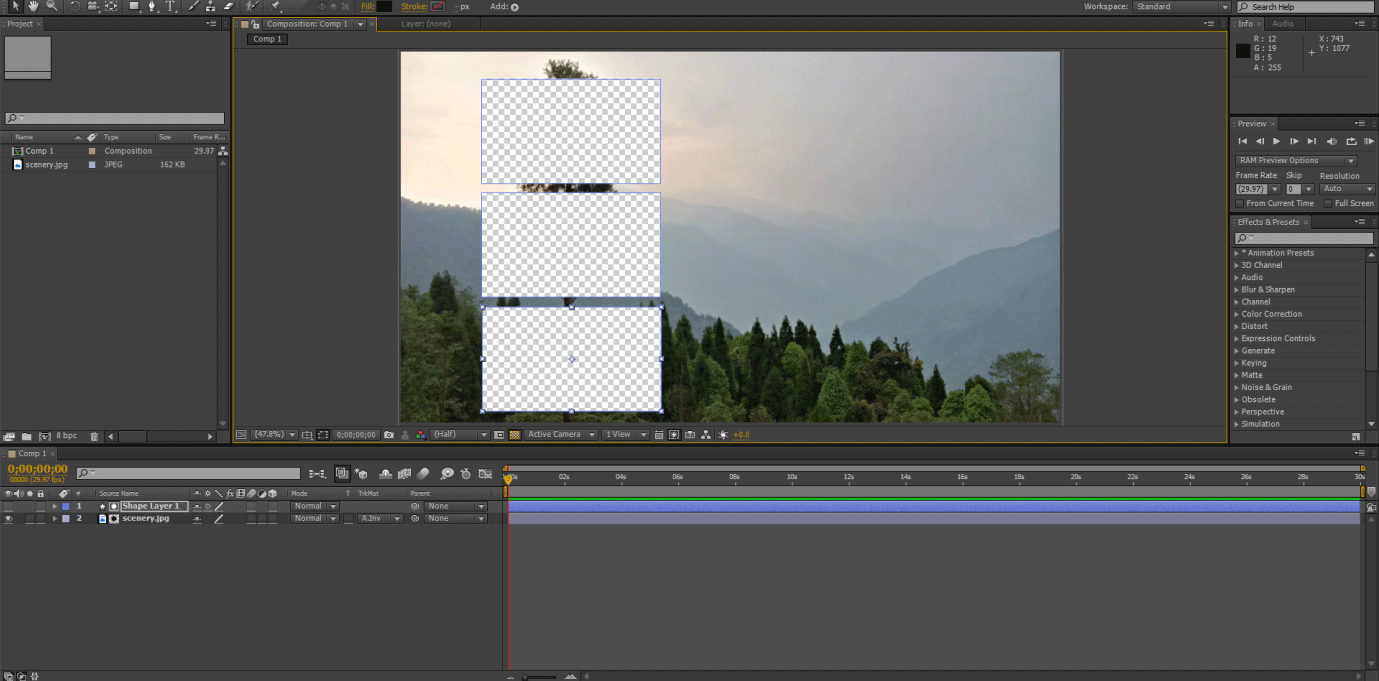Select the Pen tool
Viewport: 1379px width, 681px height.
pos(153,6)
